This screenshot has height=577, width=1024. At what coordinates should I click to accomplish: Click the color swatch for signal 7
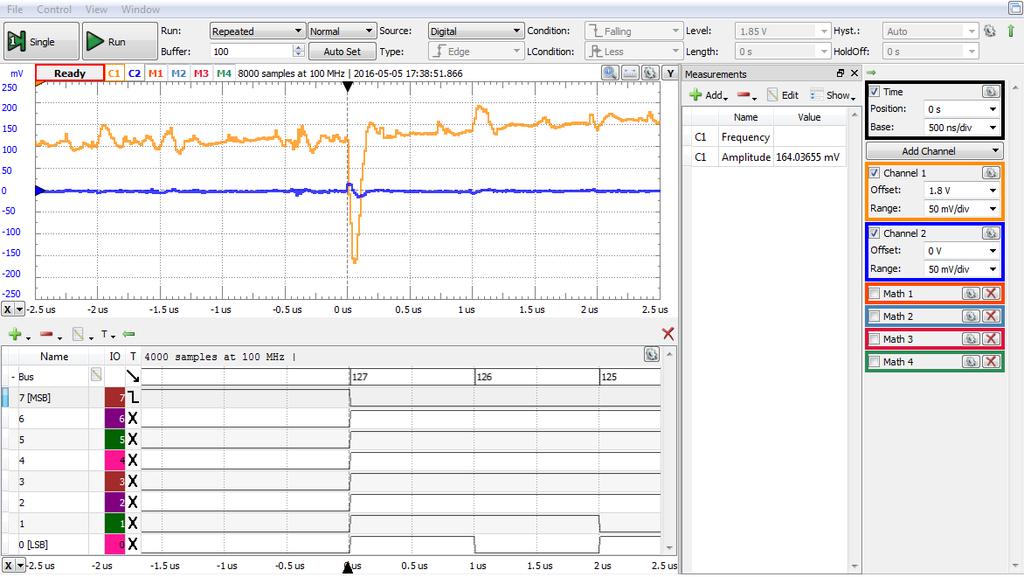(x=115, y=398)
